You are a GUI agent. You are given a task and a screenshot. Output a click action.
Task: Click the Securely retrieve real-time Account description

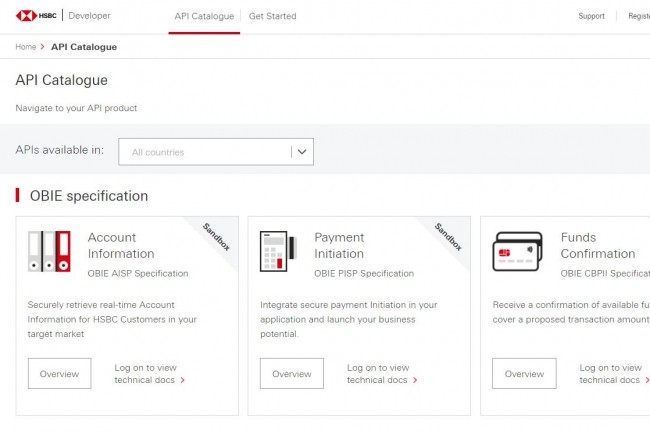coord(112,319)
